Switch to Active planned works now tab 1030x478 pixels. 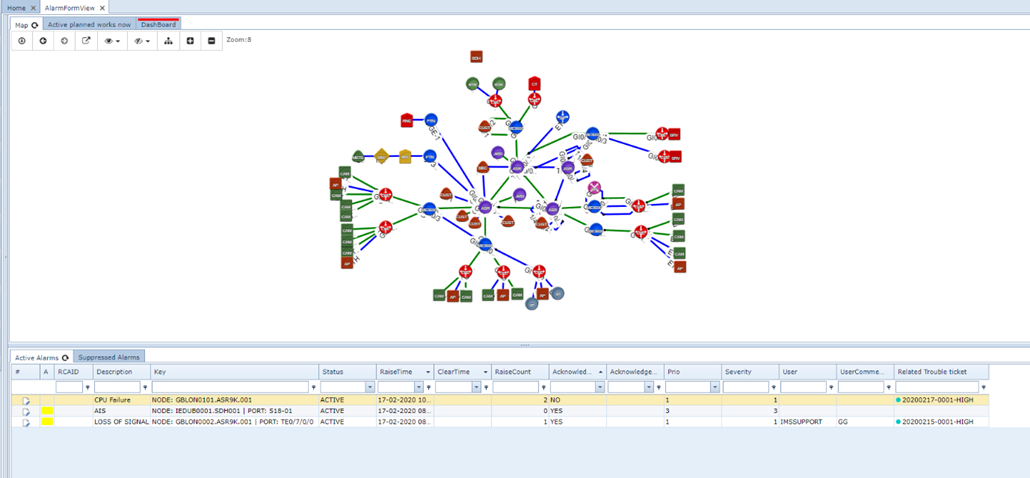[90, 24]
